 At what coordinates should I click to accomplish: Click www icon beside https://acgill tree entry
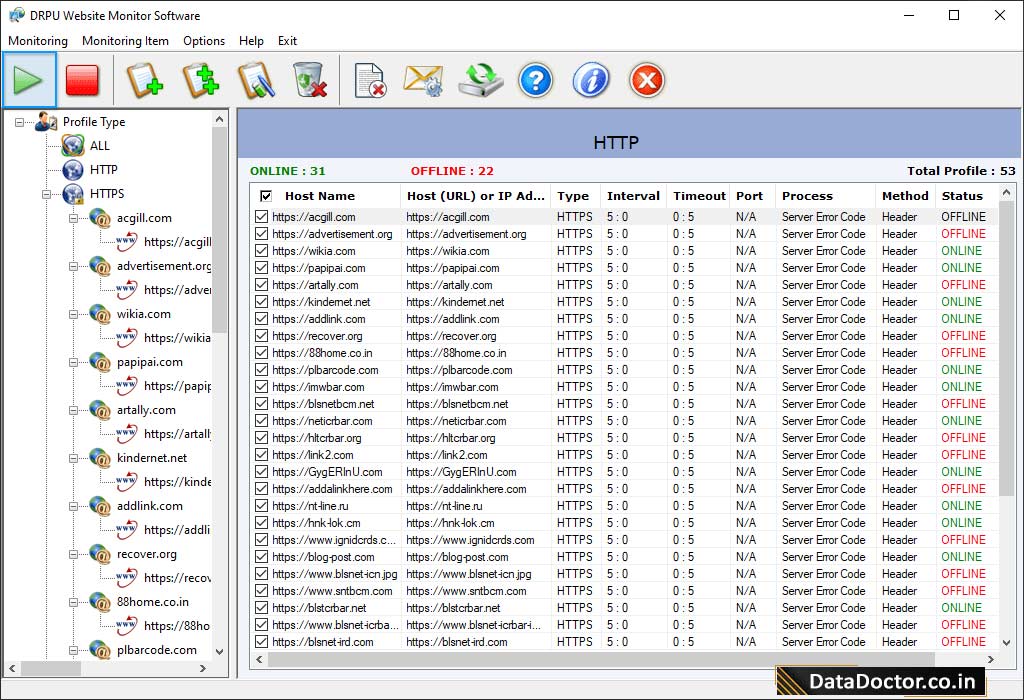127,242
